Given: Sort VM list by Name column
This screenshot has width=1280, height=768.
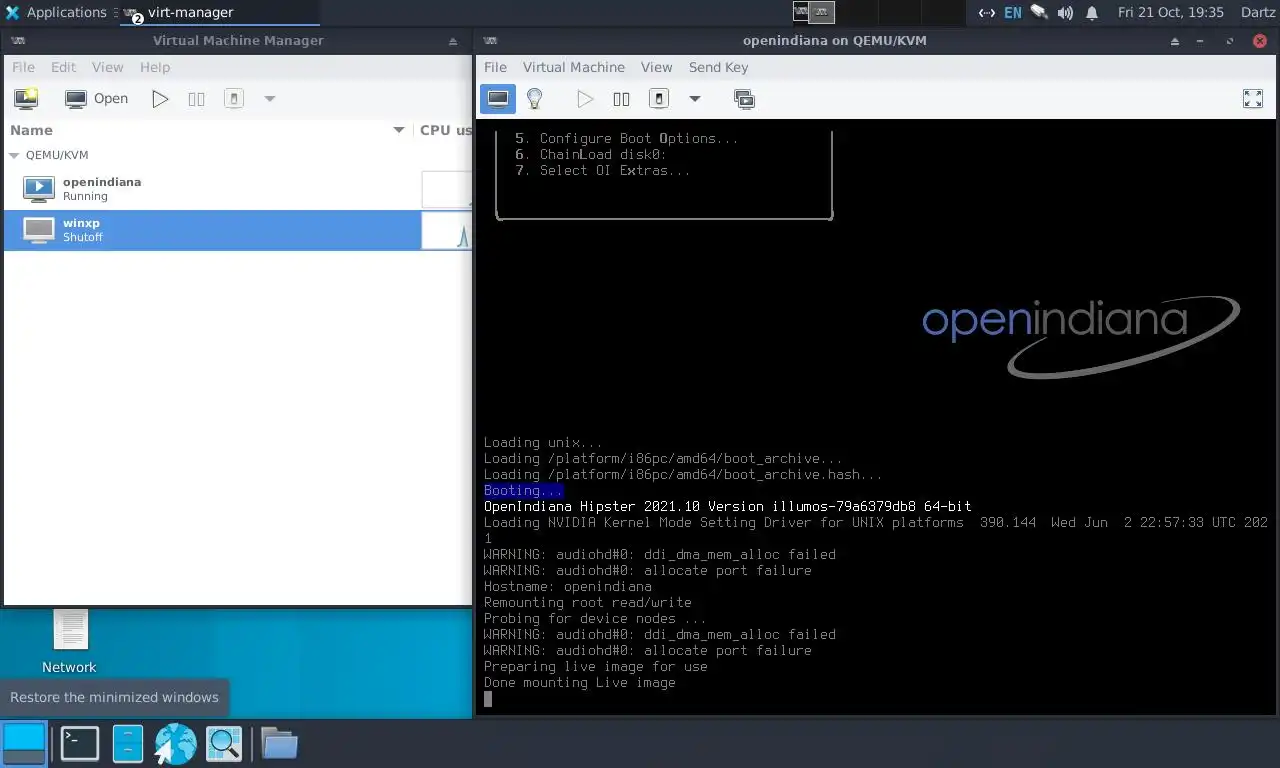Looking at the screenshot, I should [207, 130].
